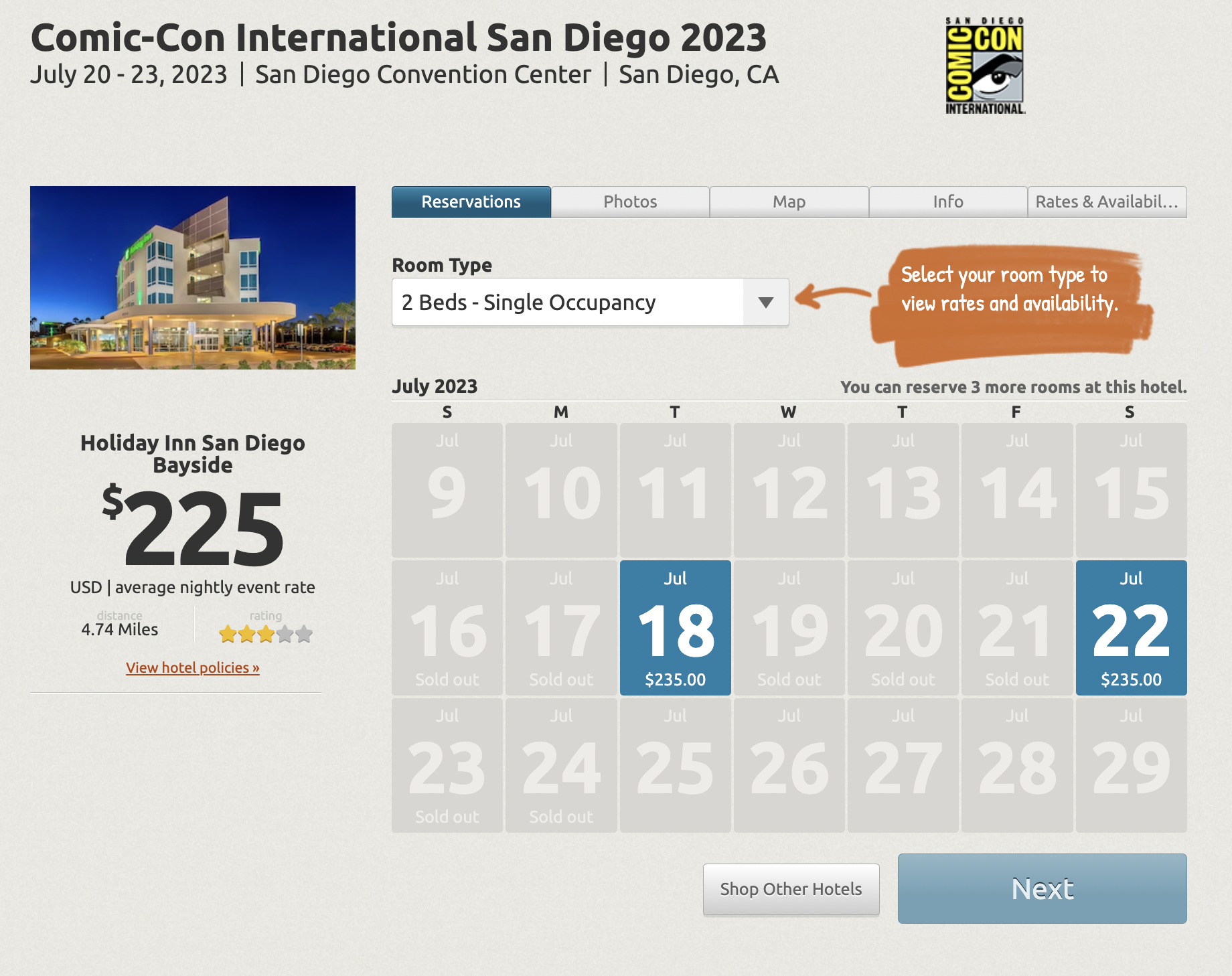Select July 18 at $235.00
Viewport: 1232px width, 976px height.
coord(675,628)
